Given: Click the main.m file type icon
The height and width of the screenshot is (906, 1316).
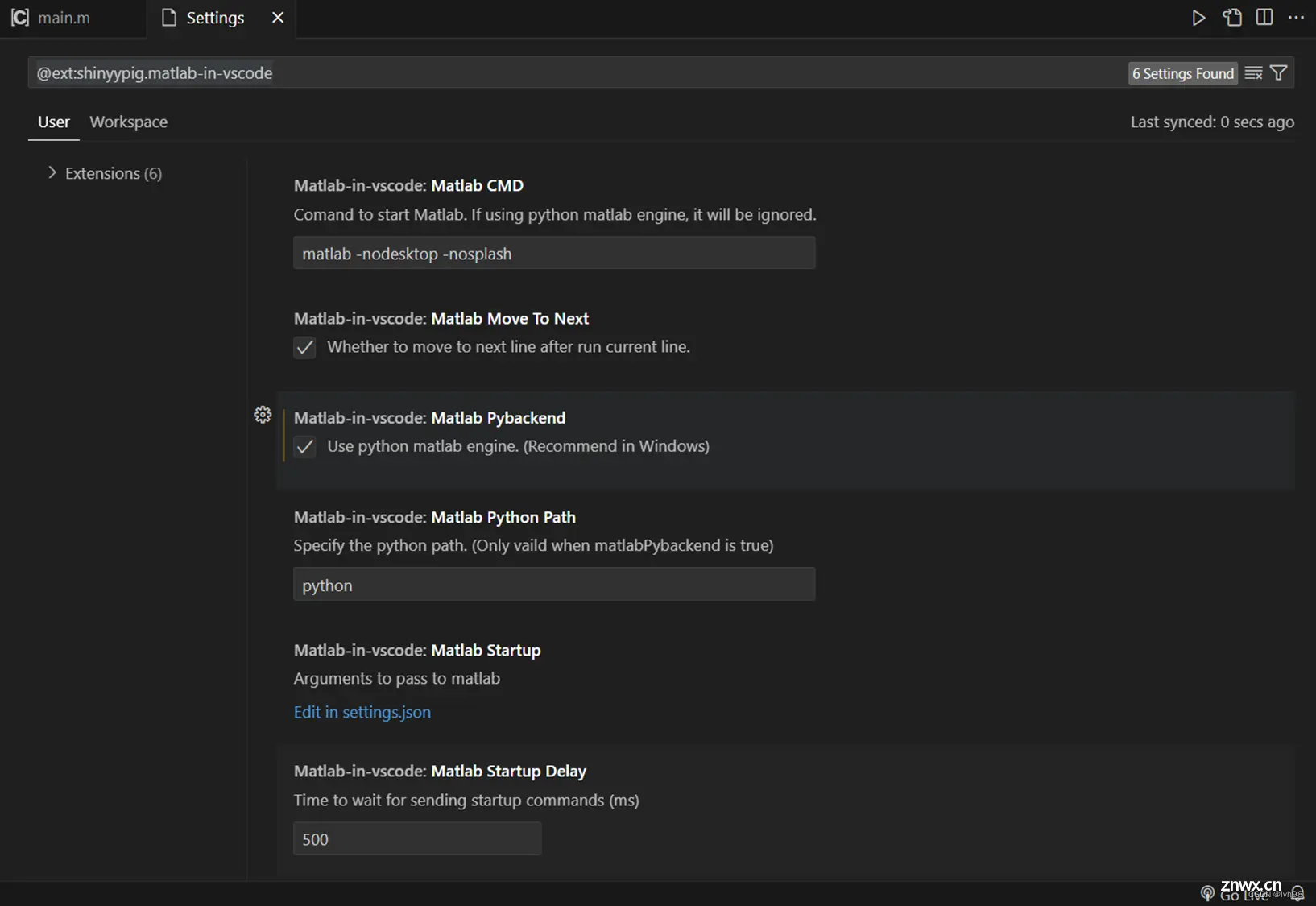Looking at the screenshot, I should (20, 18).
